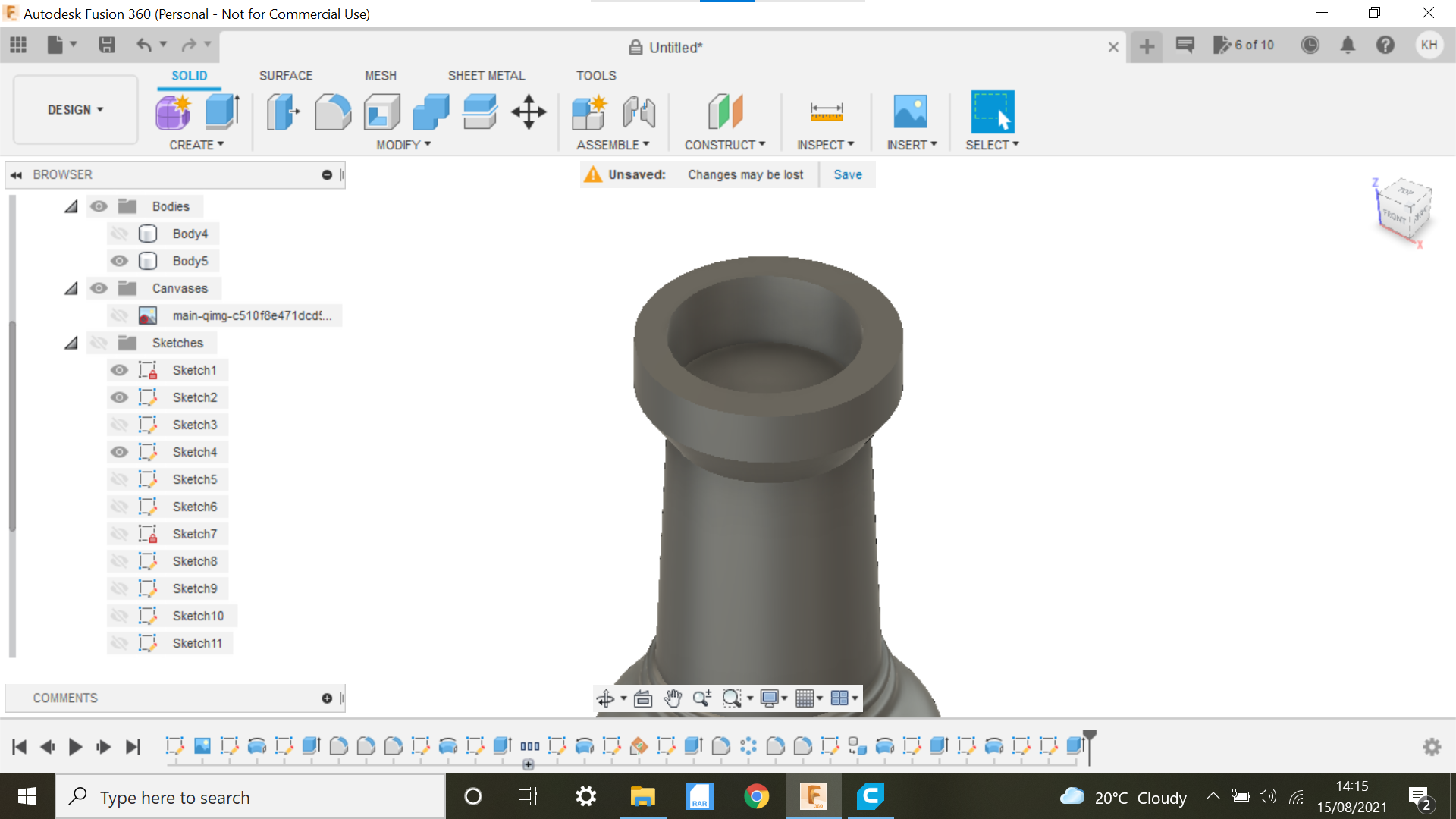Click the Pan hand tool
1456x819 pixels.
pyautogui.click(x=673, y=698)
